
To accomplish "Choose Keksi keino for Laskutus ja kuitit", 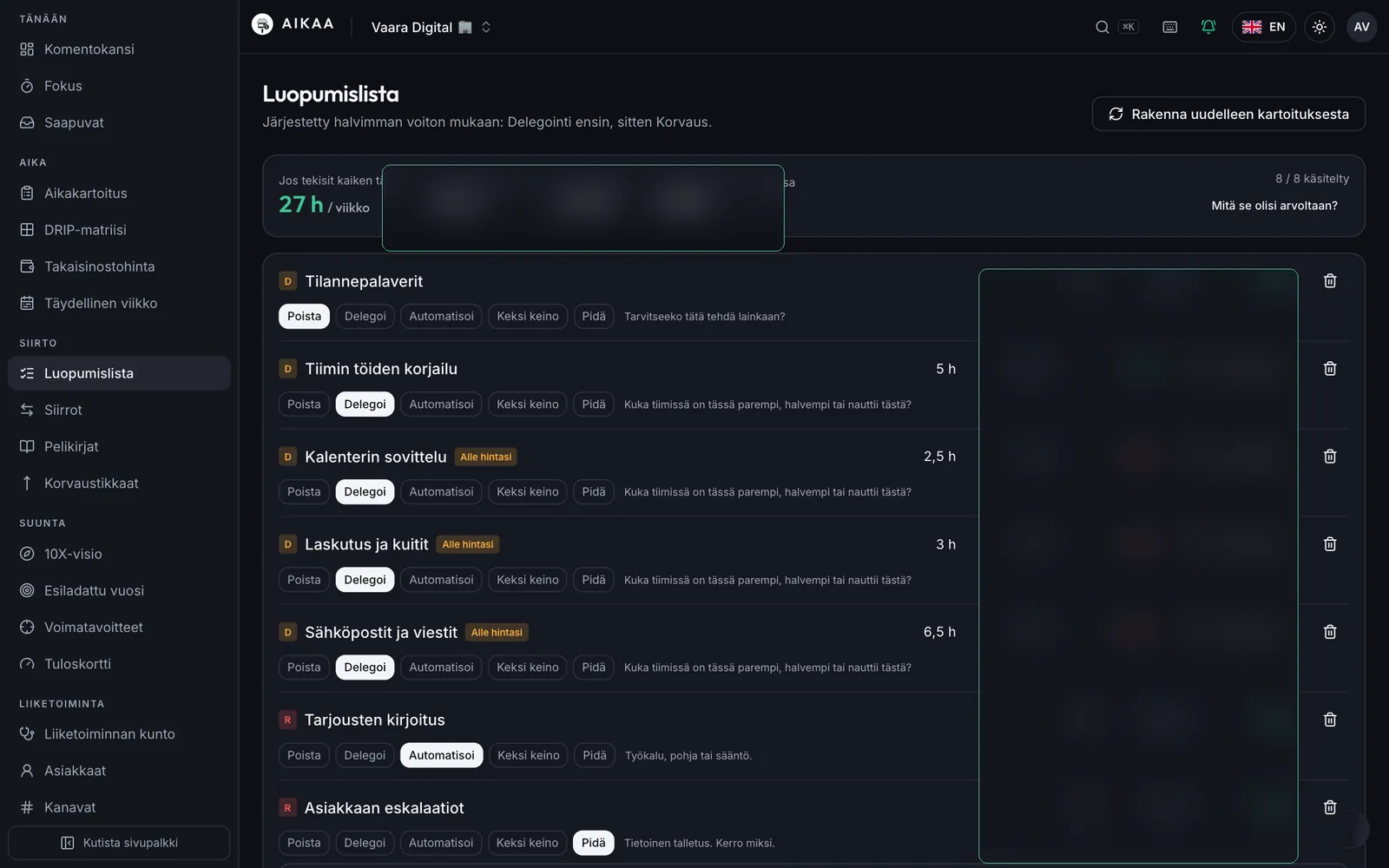I will click(x=528, y=580).
